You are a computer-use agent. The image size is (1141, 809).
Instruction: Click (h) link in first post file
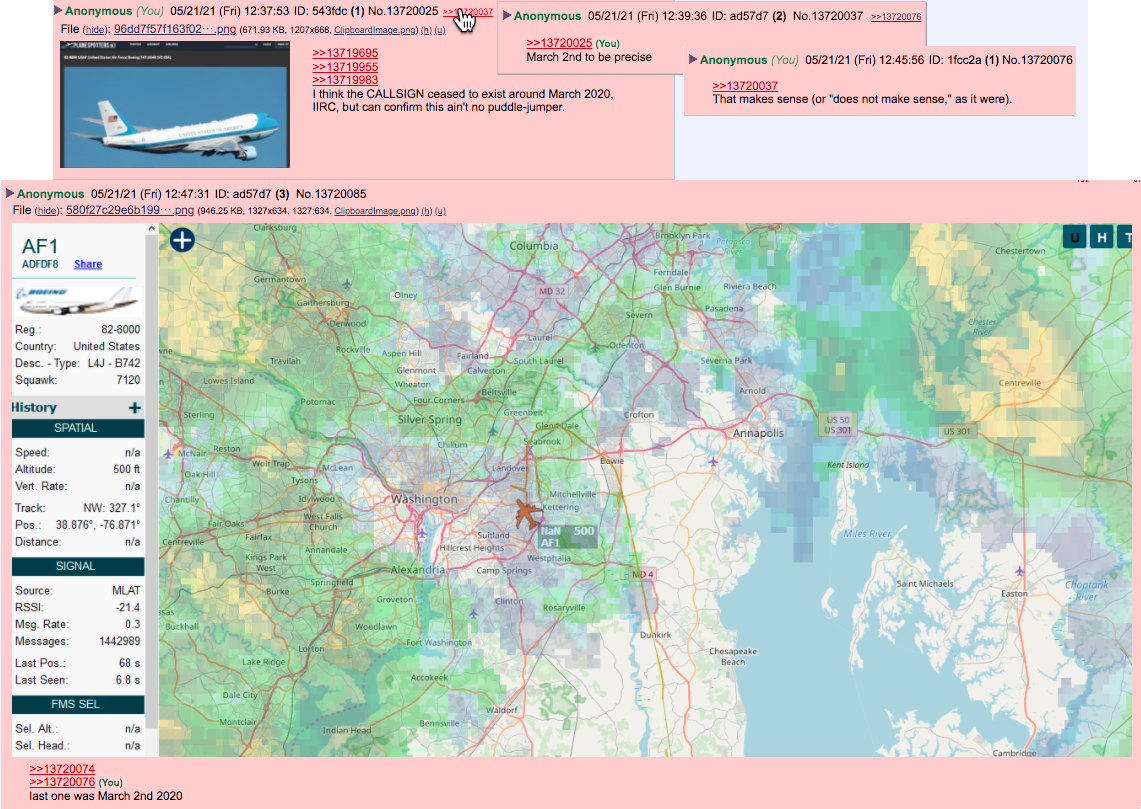click(x=426, y=30)
